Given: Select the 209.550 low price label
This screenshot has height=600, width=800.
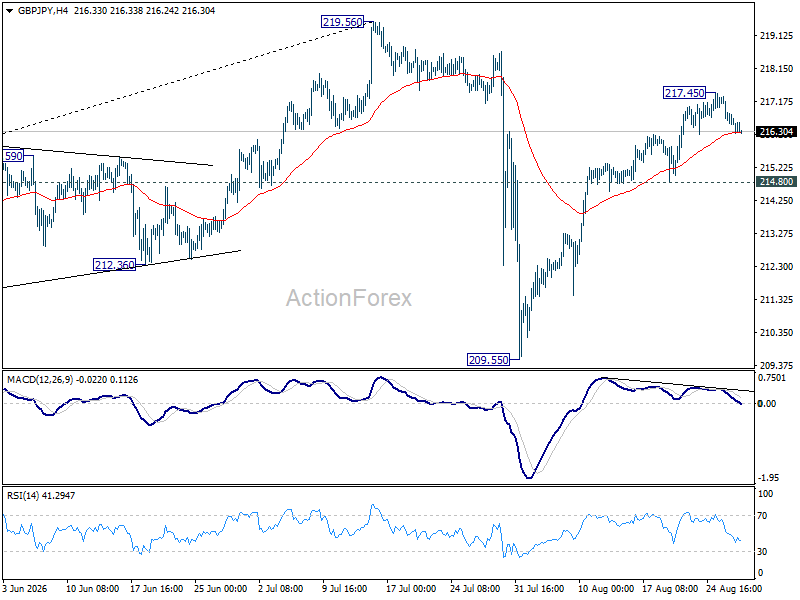Looking at the screenshot, I should tap(488, 360).
